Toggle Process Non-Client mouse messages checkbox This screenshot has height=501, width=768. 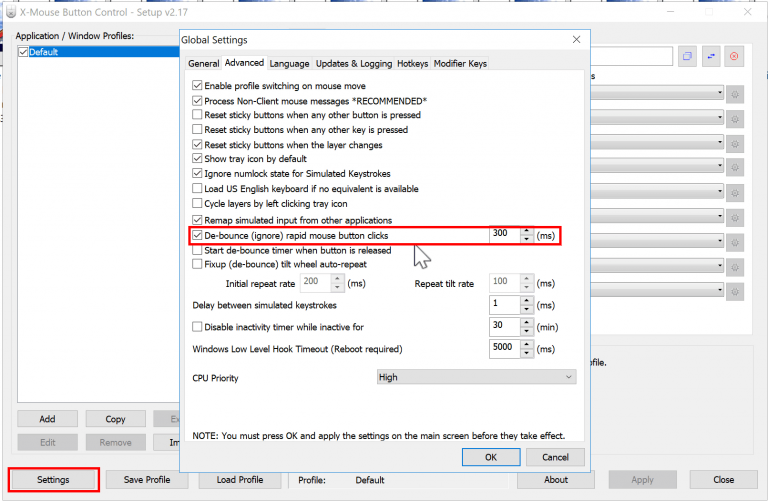click(197, 101)
